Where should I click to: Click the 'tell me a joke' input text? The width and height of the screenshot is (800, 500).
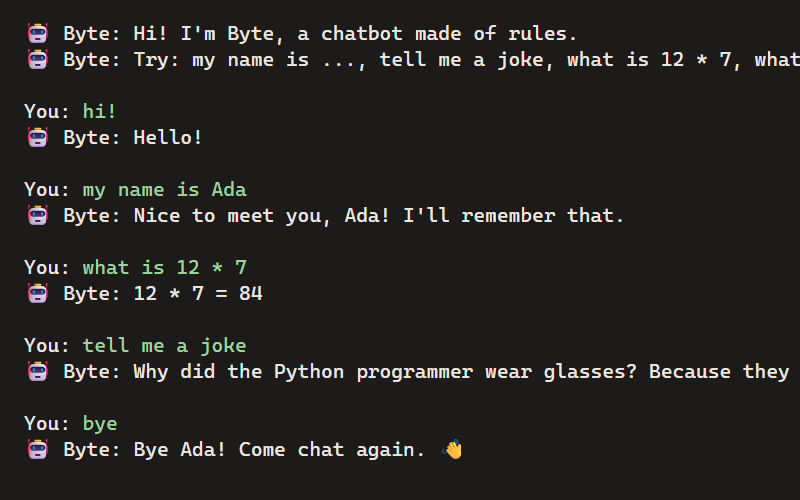point(164,346)
